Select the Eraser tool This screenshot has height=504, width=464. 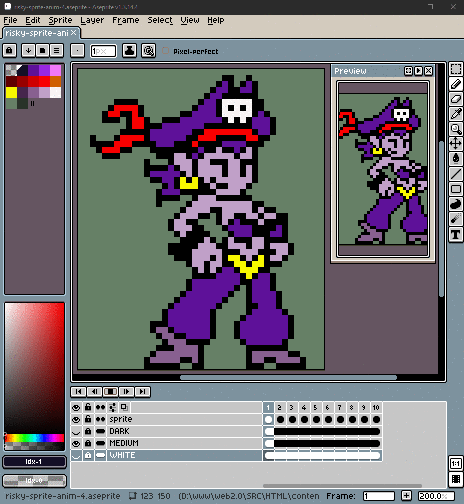point(456,99)
